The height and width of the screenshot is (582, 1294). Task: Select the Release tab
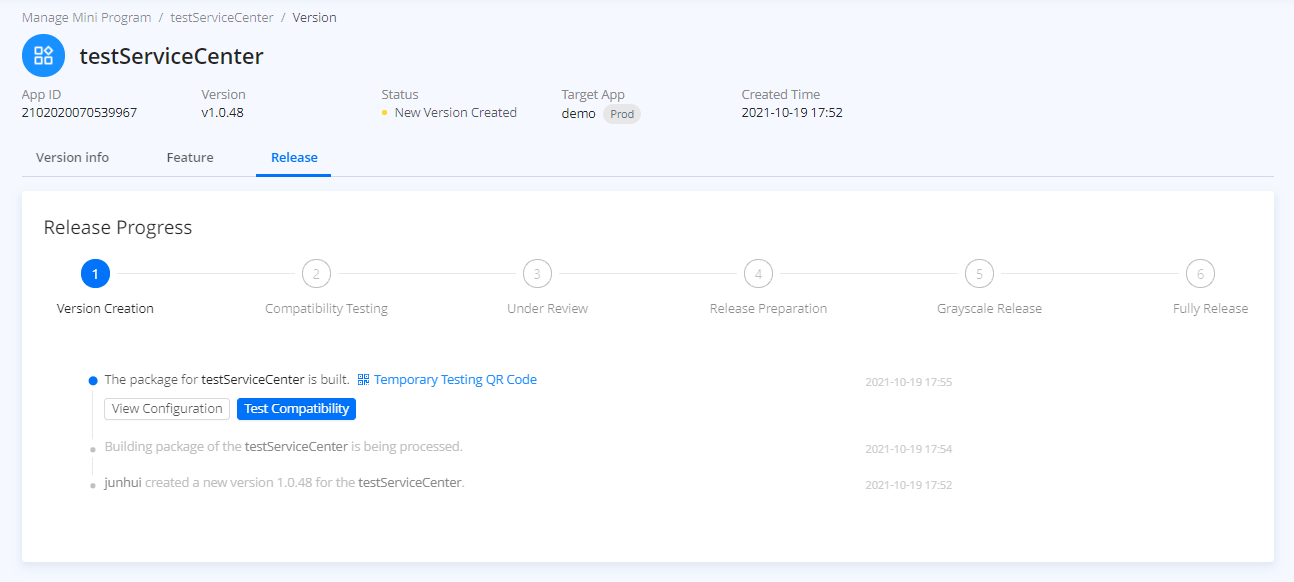click(294, 158)
